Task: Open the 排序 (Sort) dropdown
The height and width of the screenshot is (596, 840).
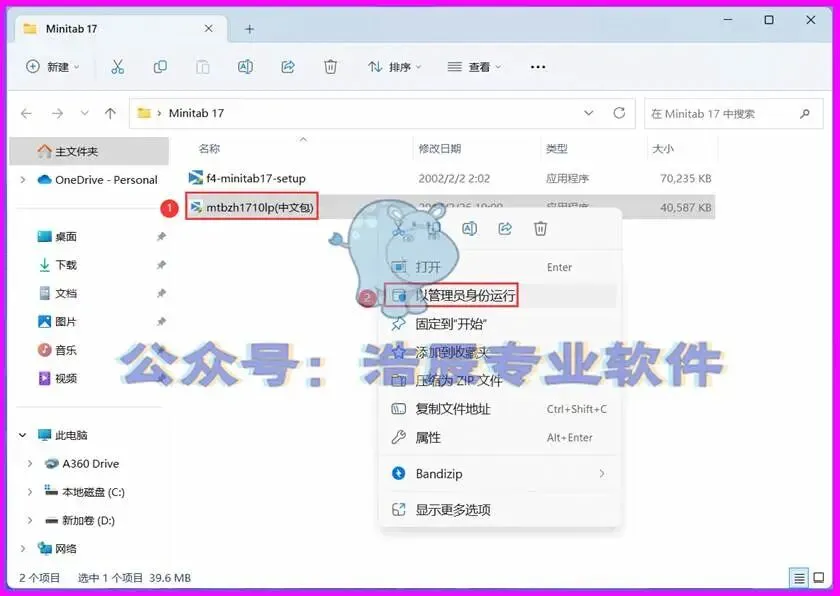Action: (x=395, y=67)
